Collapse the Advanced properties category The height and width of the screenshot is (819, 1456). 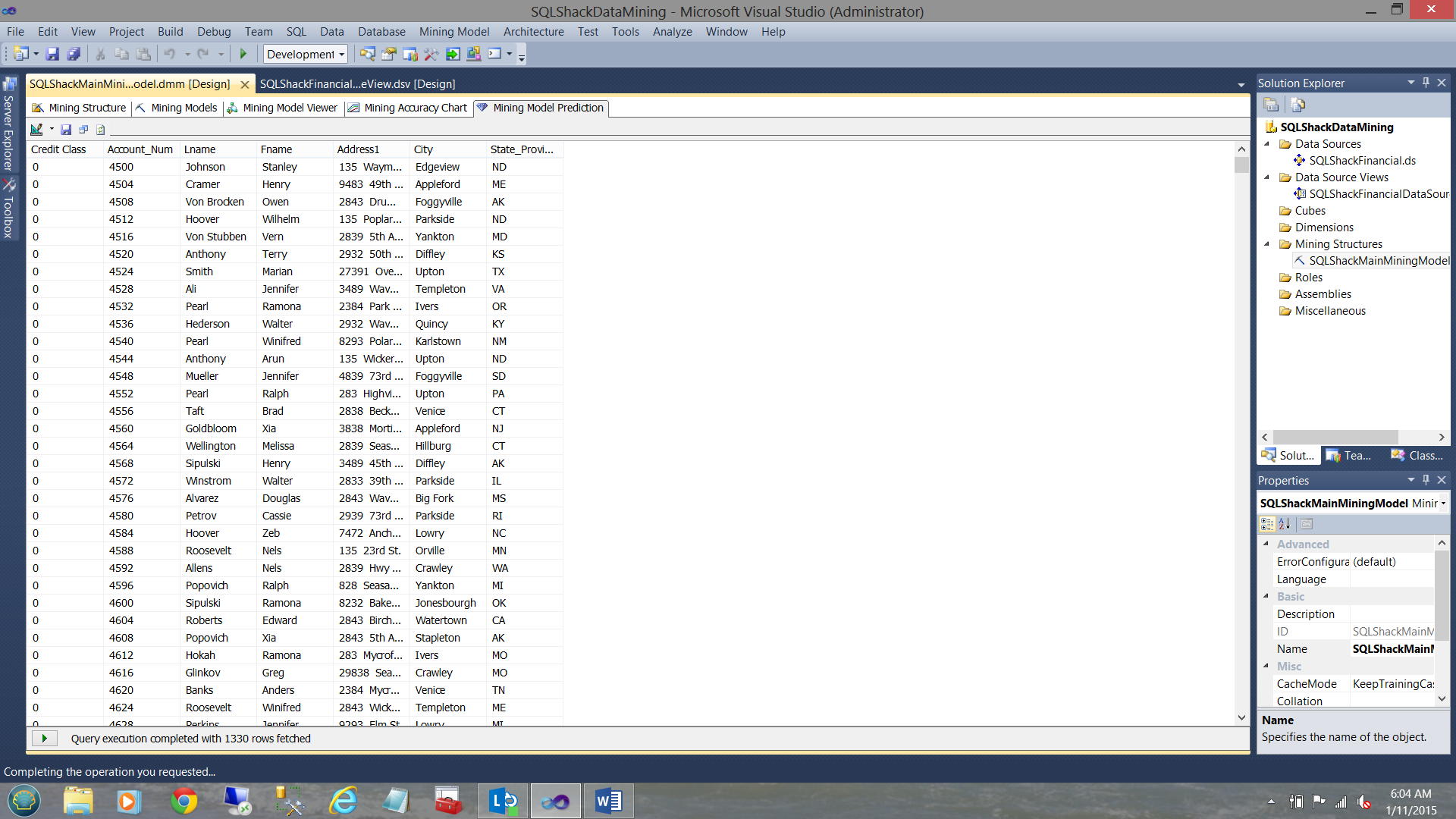point(1266,544)
